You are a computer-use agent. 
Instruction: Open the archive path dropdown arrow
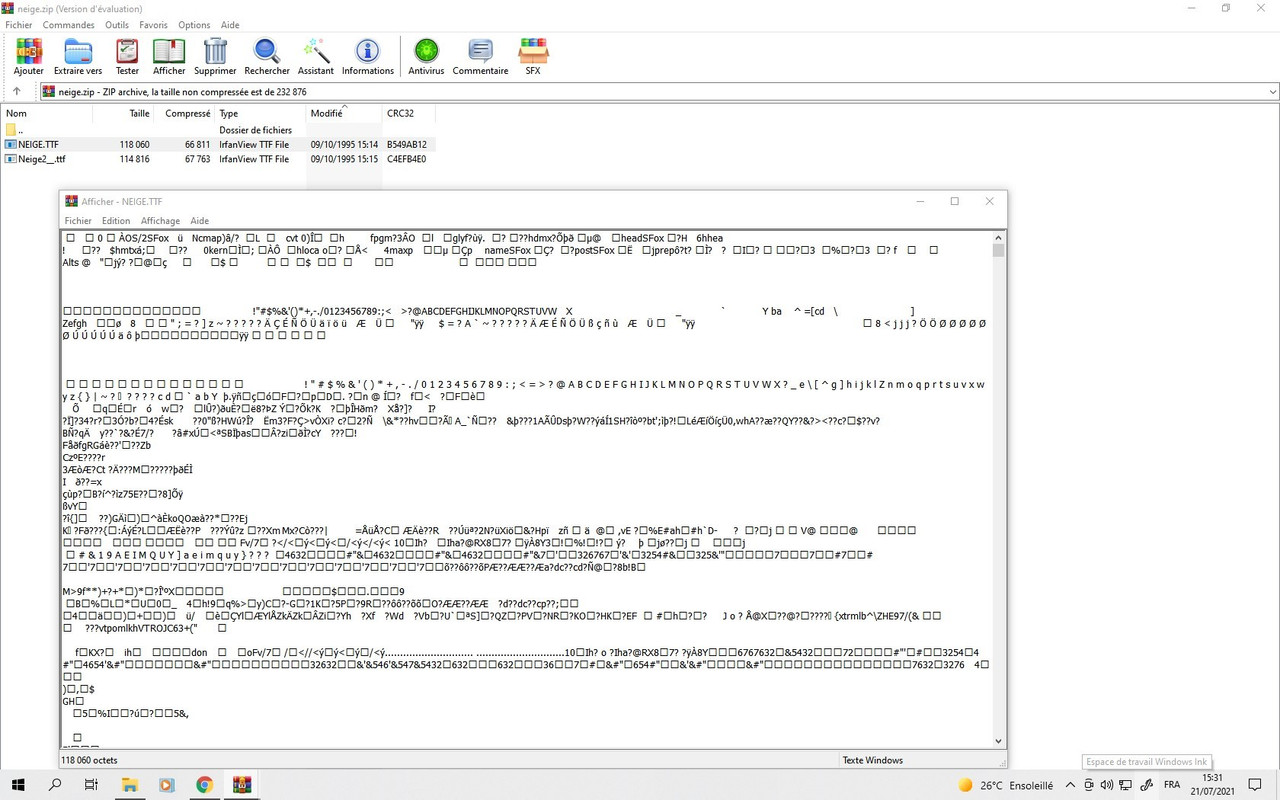[1270, 91]
